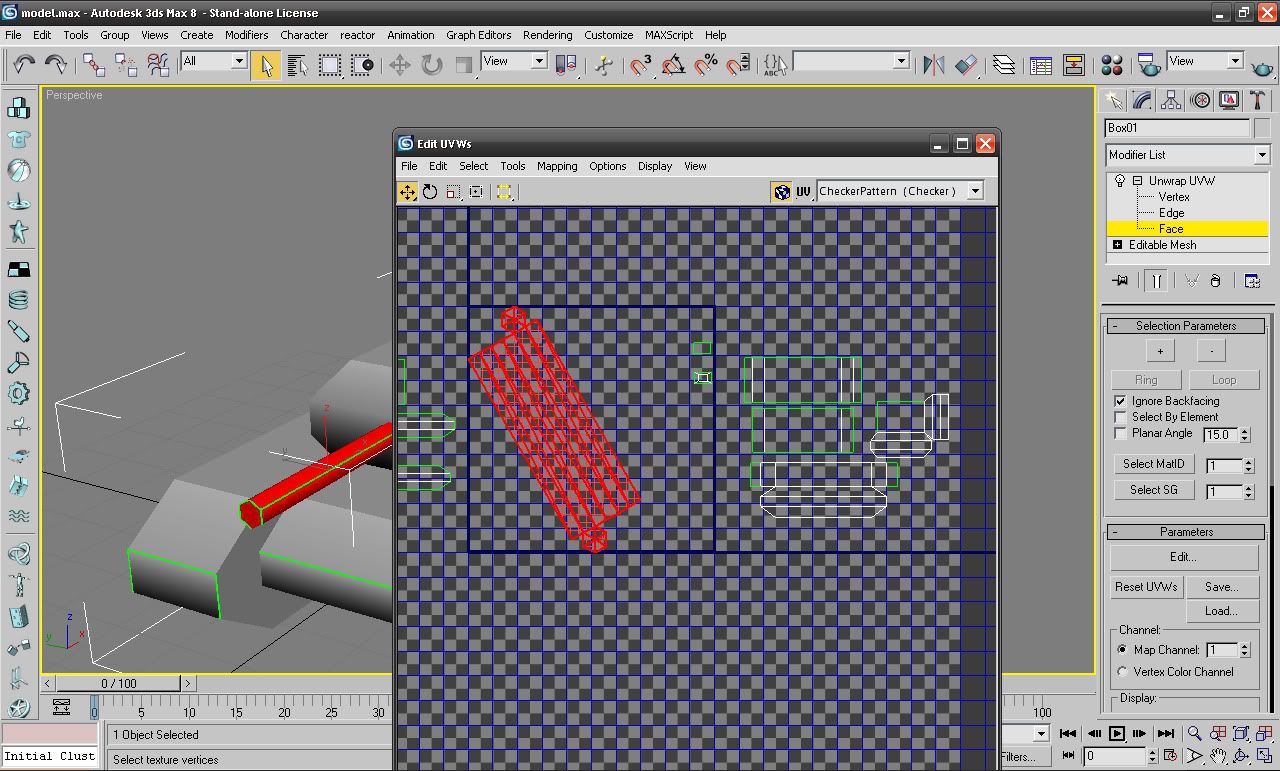1280x771 pixels.
Task: Select Rotate tool in Edit UVWs toolbar
Action: pos(431,192)
